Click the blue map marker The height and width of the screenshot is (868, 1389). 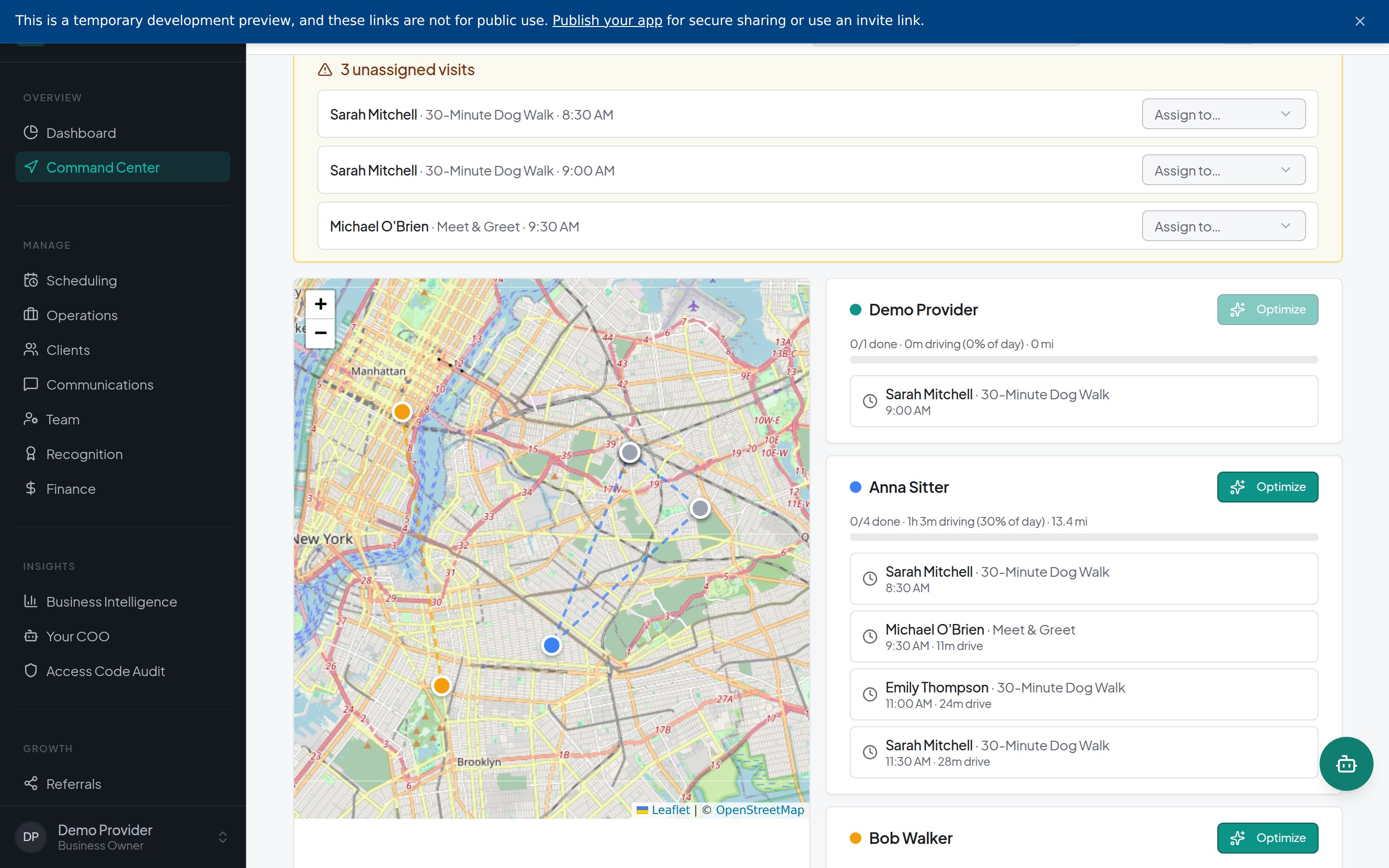coord(552,645)
